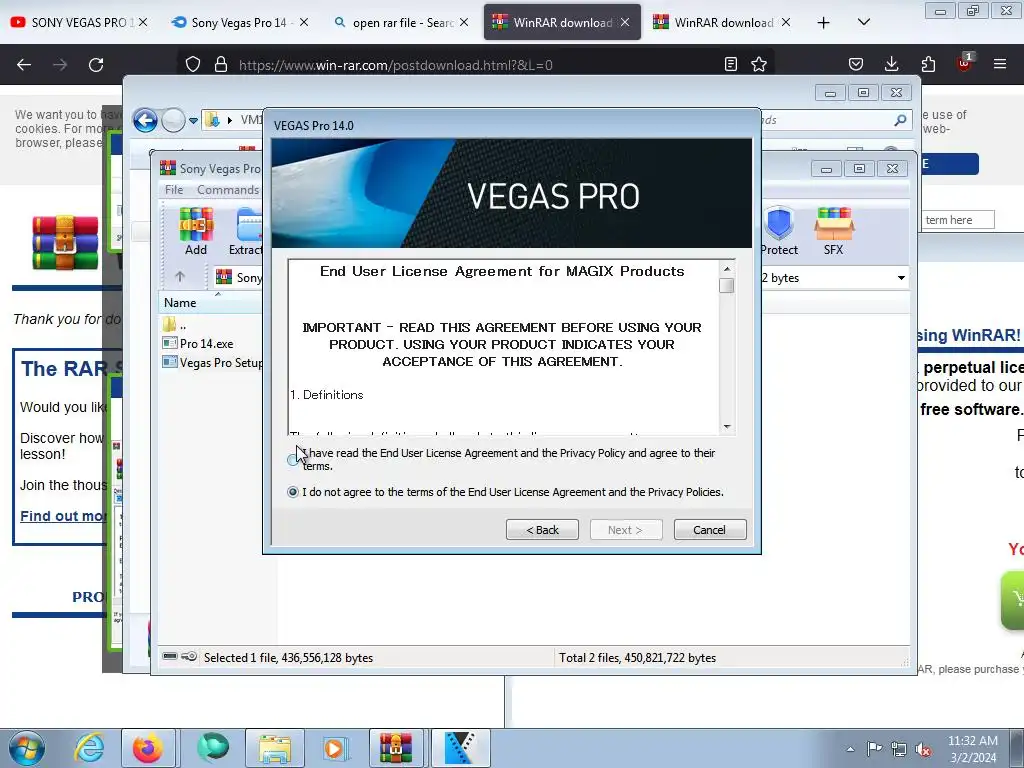
Task: Click the license agreement scrollbar thumb
Action: (726, 286)
